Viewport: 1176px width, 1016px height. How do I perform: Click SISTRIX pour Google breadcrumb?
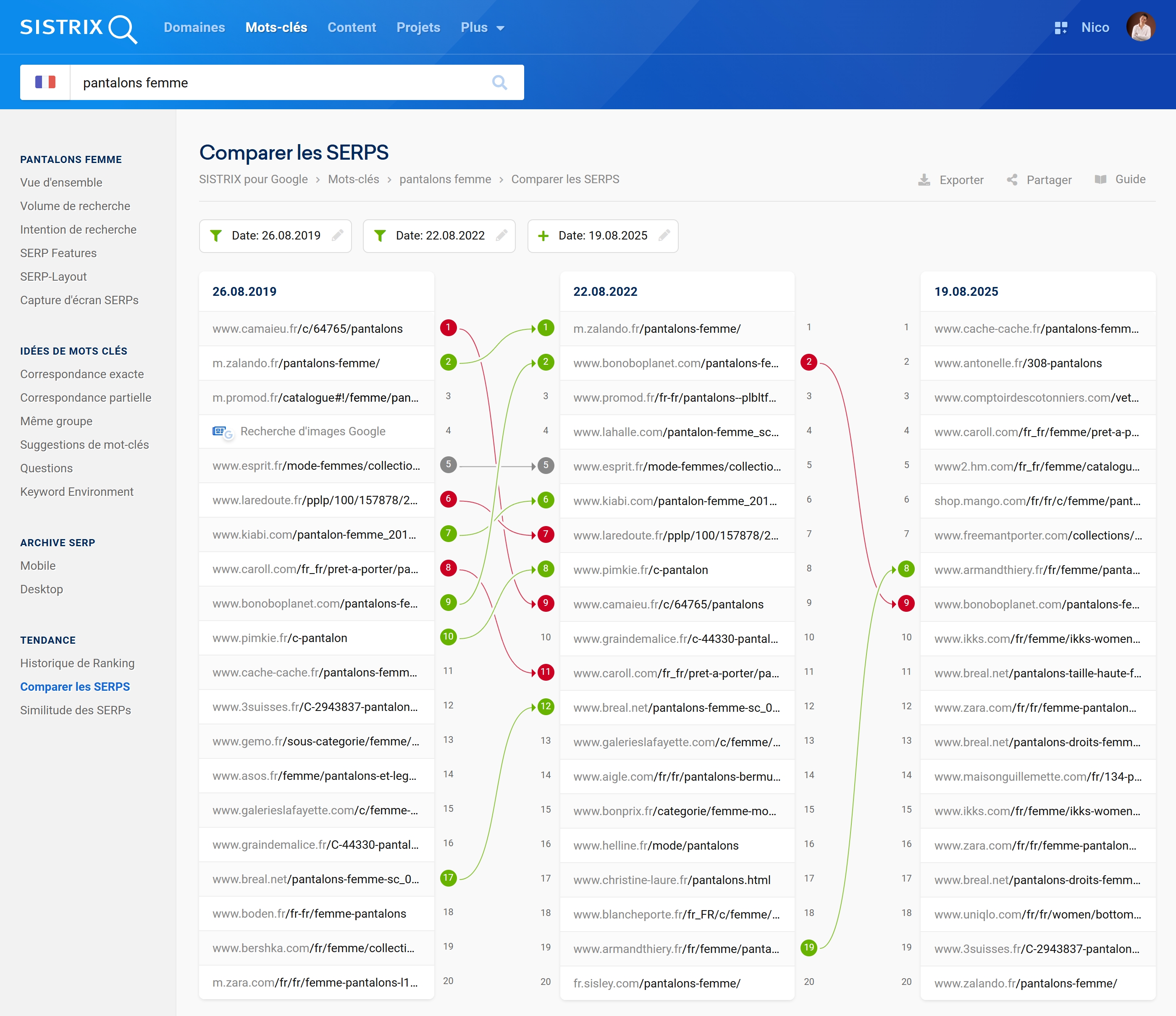253,179
